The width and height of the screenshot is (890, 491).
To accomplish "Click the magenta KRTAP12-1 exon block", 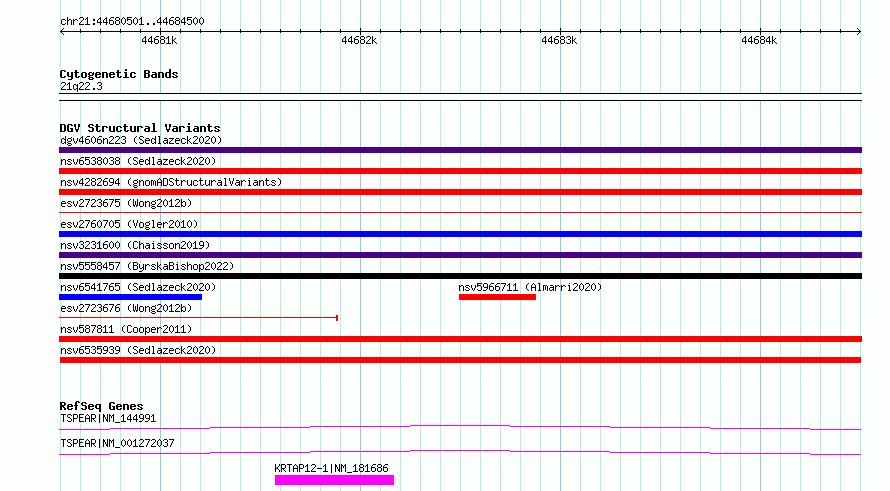I will pos(334,480).
